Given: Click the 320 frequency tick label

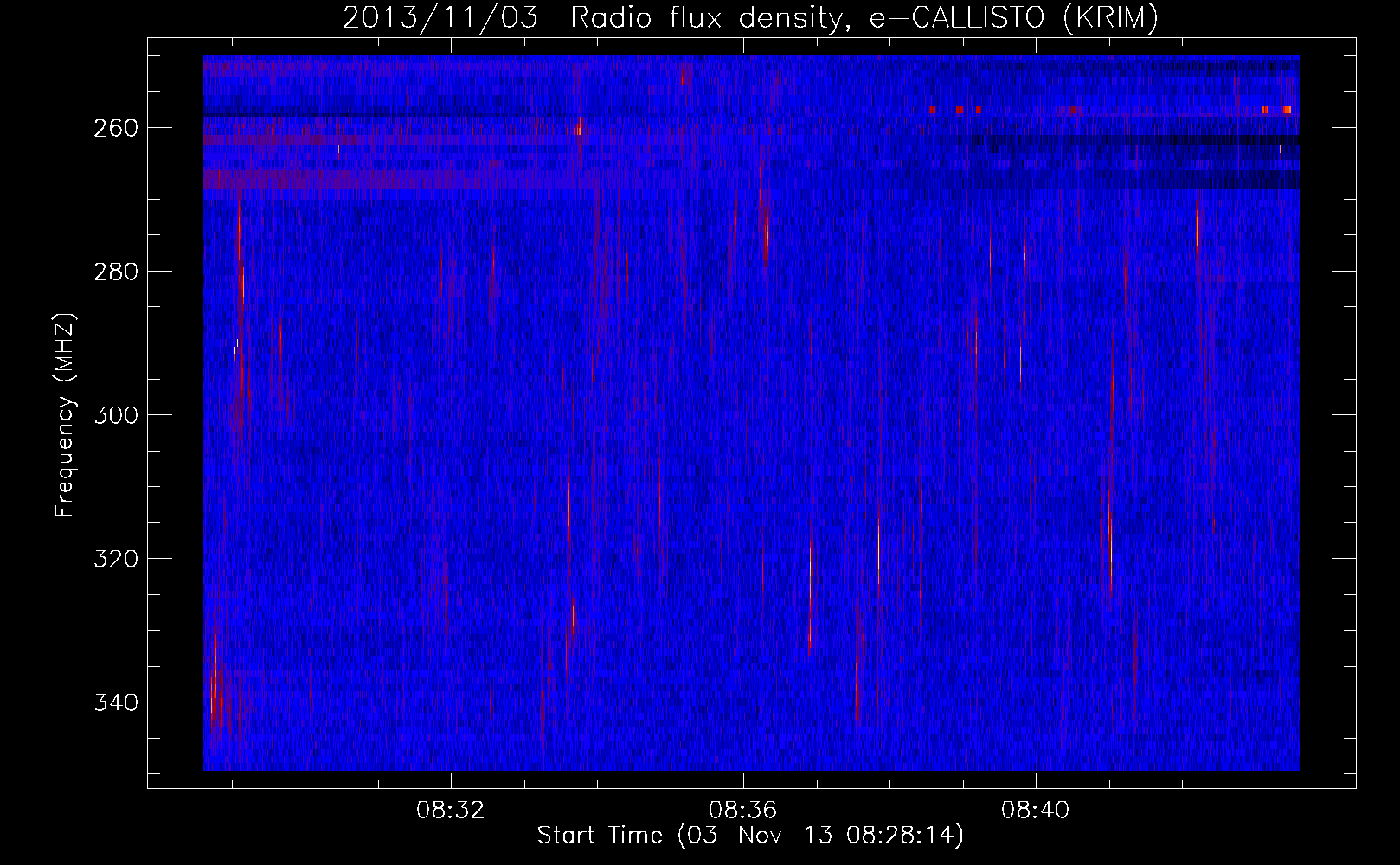Looking at the screenshot, I should pyautogui.click(x=115, y=559).
